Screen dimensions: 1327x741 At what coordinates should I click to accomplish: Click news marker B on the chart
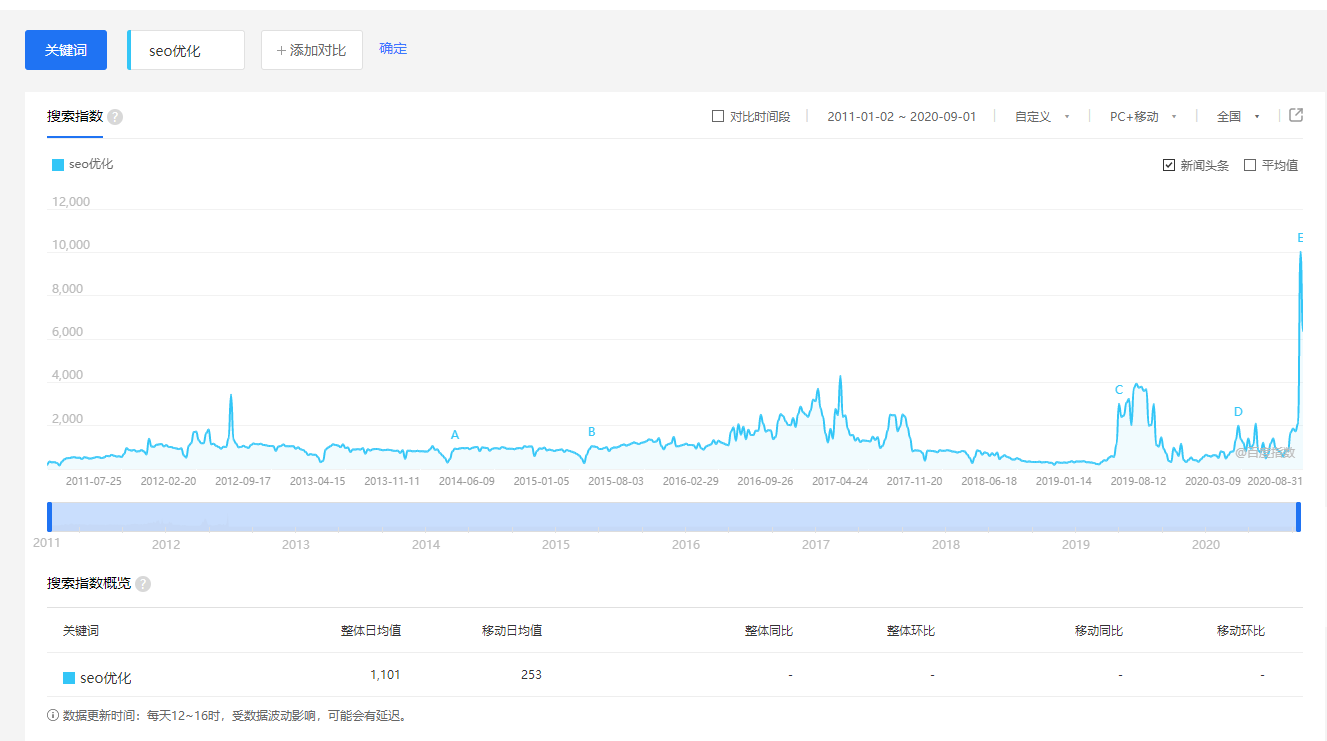click(x=592, y=432)
